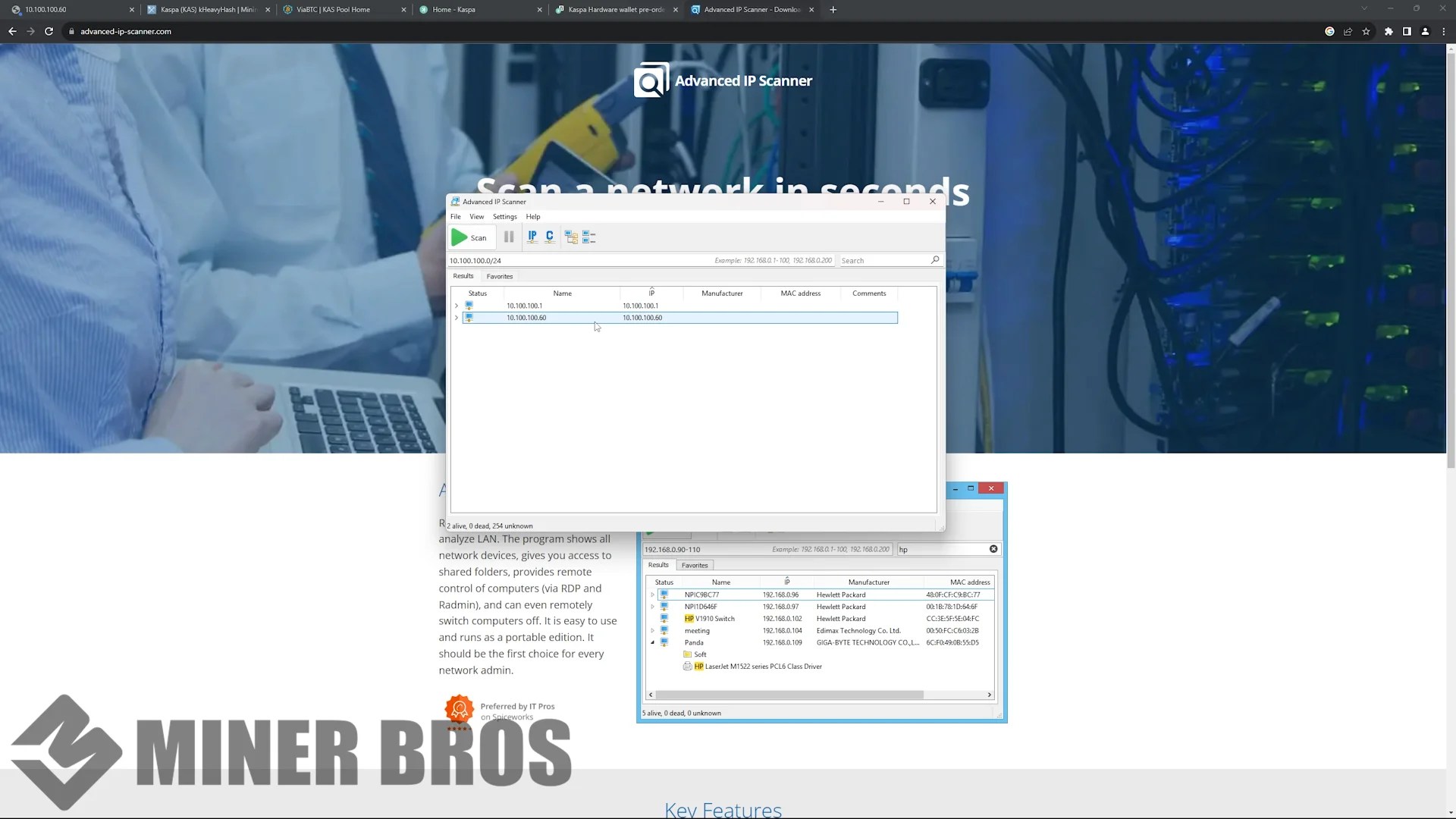The height and width of the screenshot is (819, 1456).
Task: Click the search magnifier icon
Action: (935, 260)
